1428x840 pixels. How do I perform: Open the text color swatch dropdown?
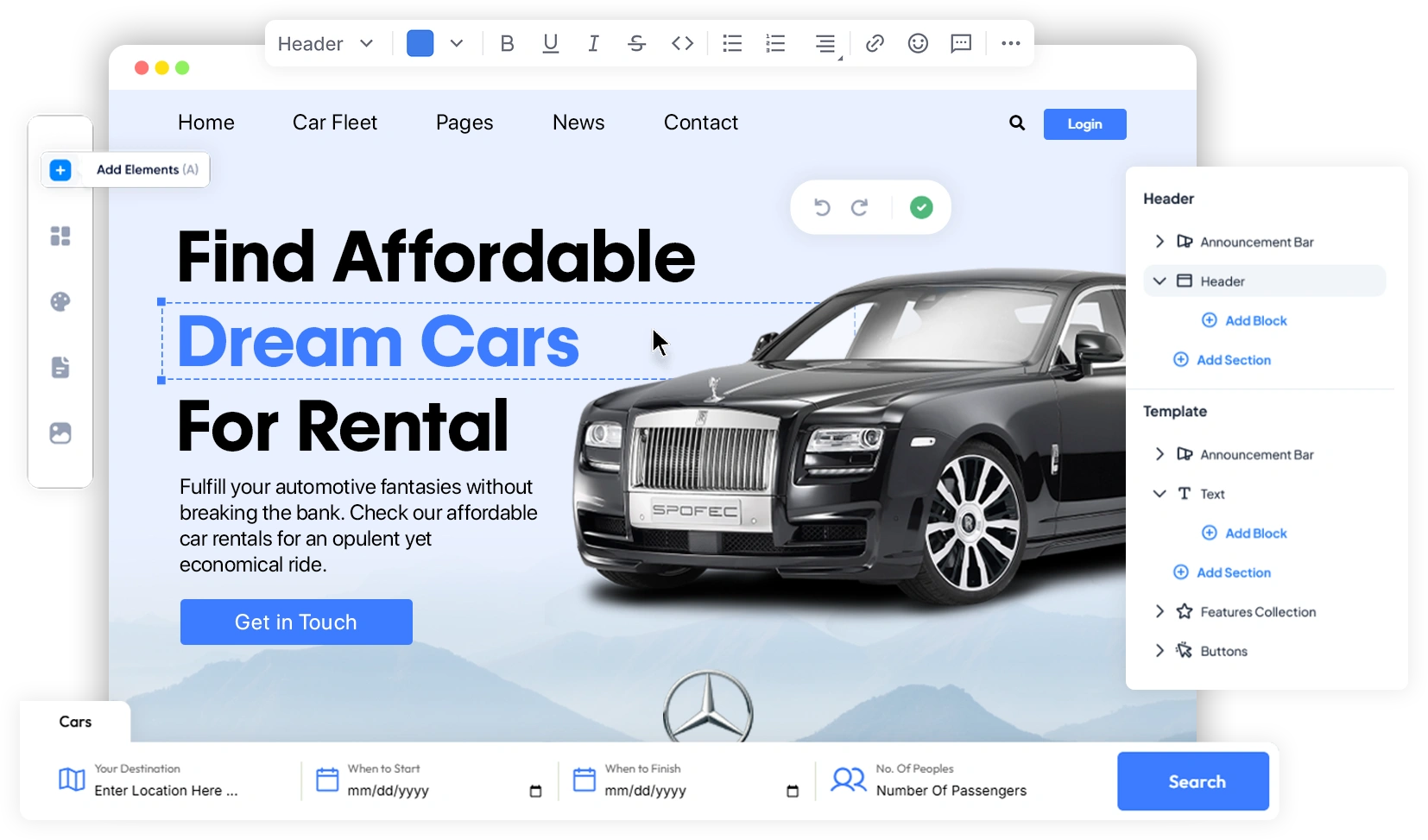[457, 43]
